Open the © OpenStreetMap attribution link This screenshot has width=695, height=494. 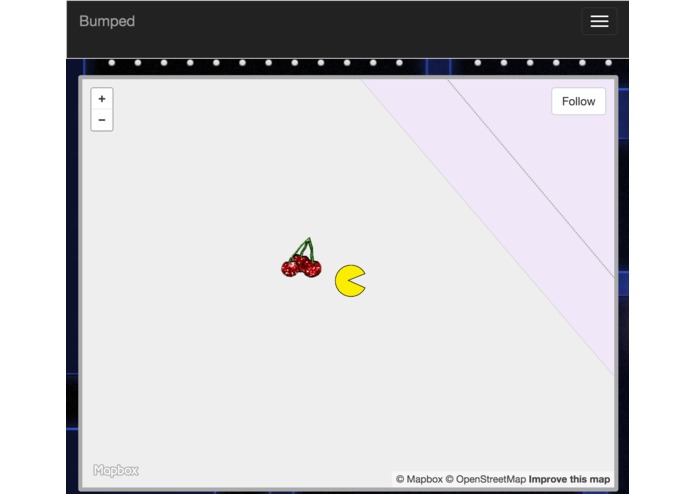point(485,479)
